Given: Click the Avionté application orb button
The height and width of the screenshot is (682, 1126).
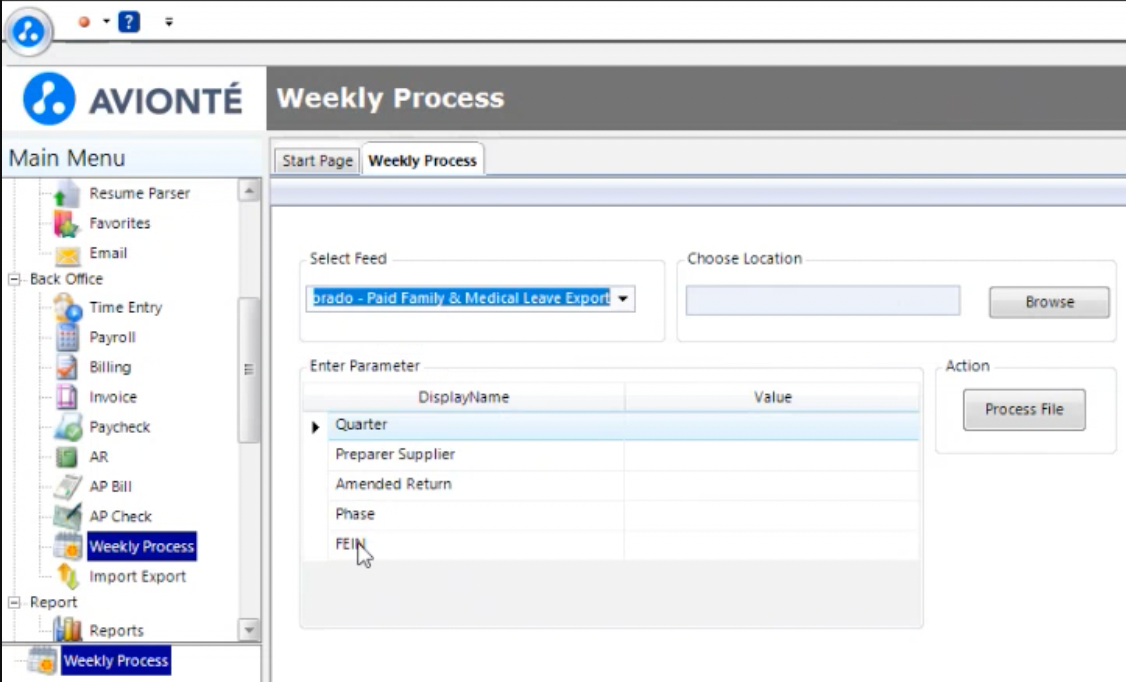Looking at the screenshot, I should click(29, 32).
